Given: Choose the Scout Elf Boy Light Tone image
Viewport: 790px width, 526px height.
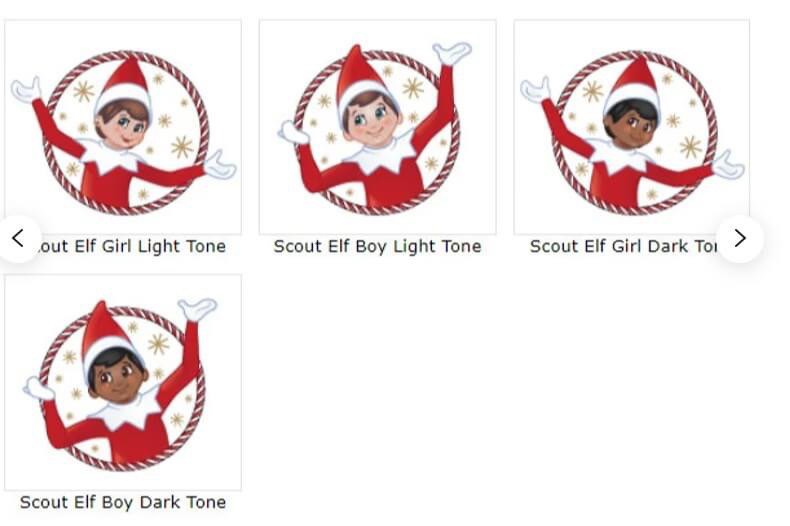Looking at the screenshot, I should tap(377, 127).
